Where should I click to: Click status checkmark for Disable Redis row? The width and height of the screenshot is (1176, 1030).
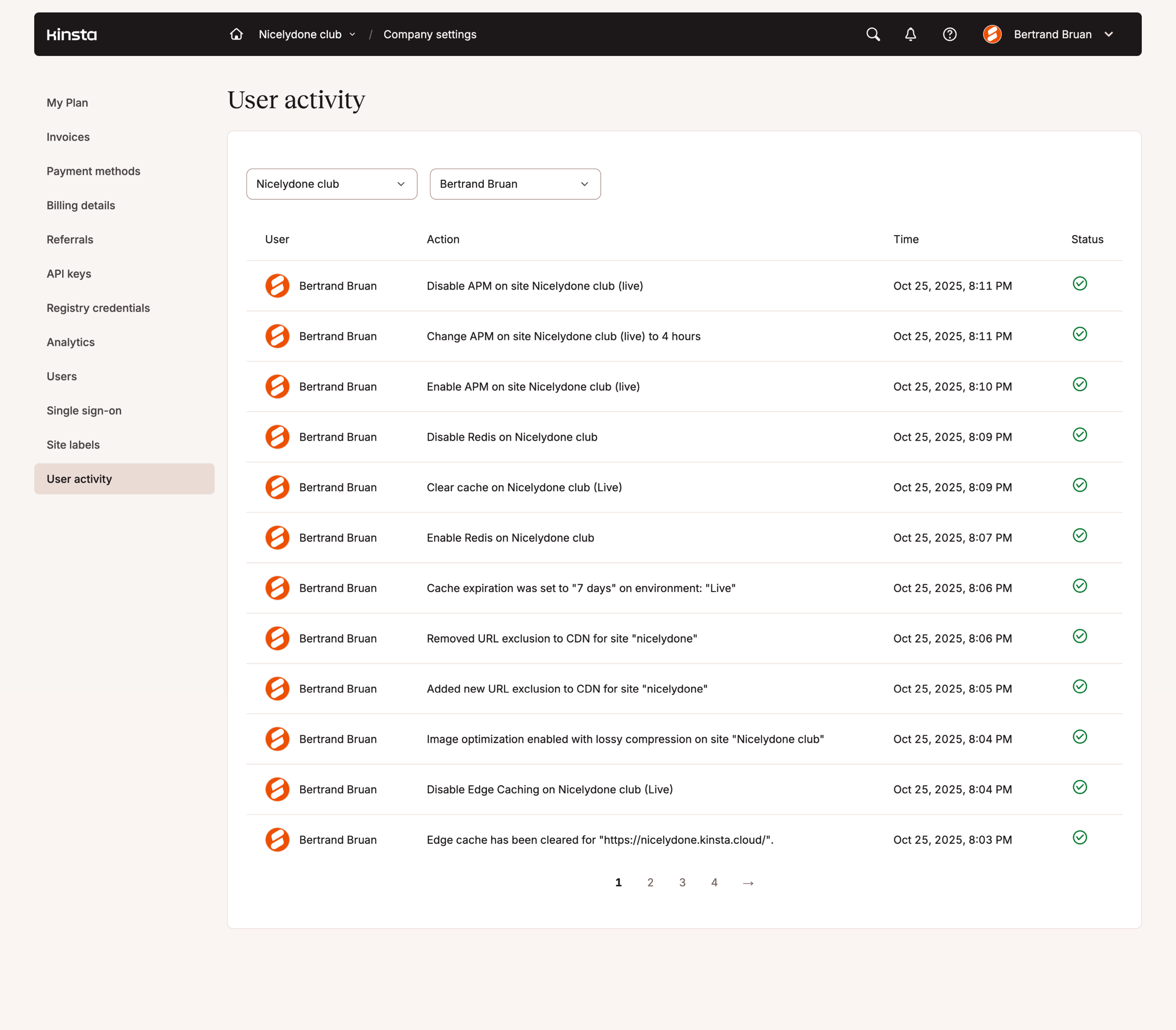(1080, 434)
